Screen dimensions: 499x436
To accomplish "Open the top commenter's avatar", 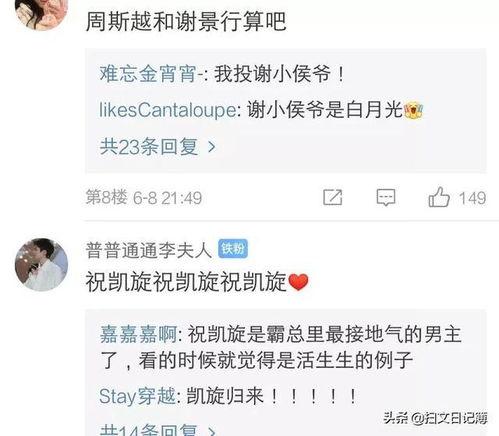I will point(42,13).
